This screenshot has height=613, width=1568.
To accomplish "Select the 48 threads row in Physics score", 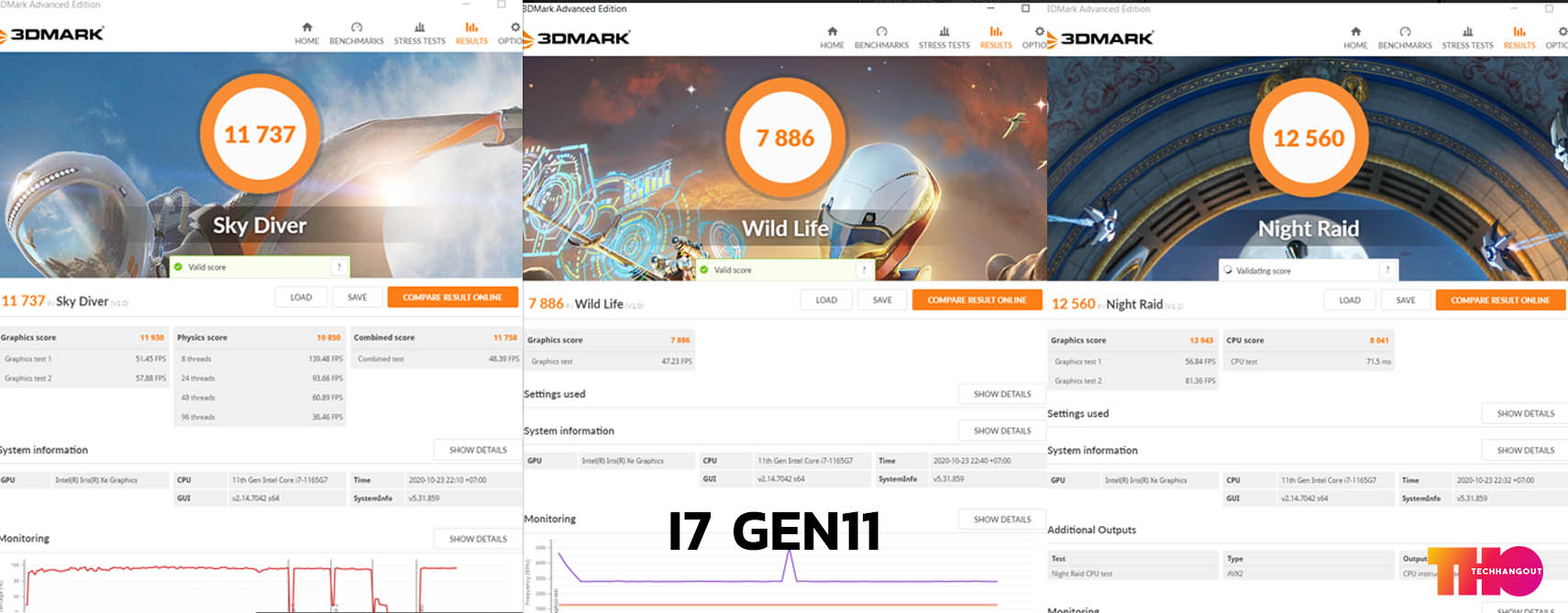I will [x=260, y=398].
